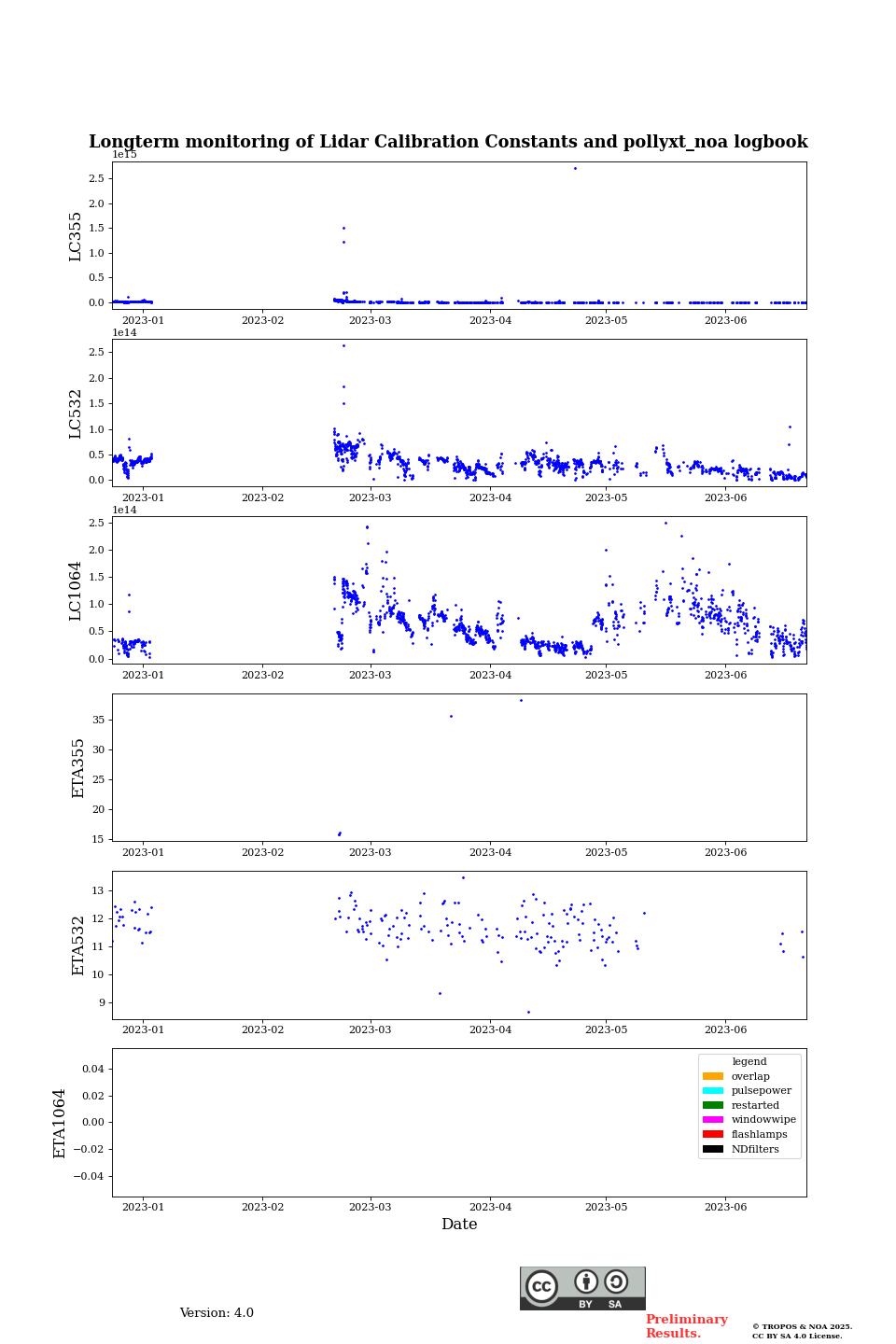Click the ETA355 y-axis label
This screenshot has height=1344, width=896.
click(78, 768)
